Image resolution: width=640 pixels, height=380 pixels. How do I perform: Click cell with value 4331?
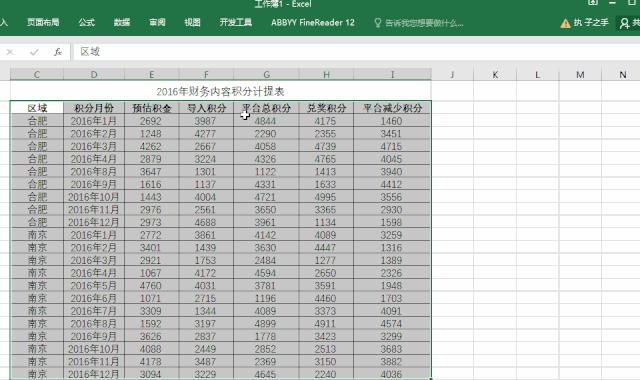[266, 184]
